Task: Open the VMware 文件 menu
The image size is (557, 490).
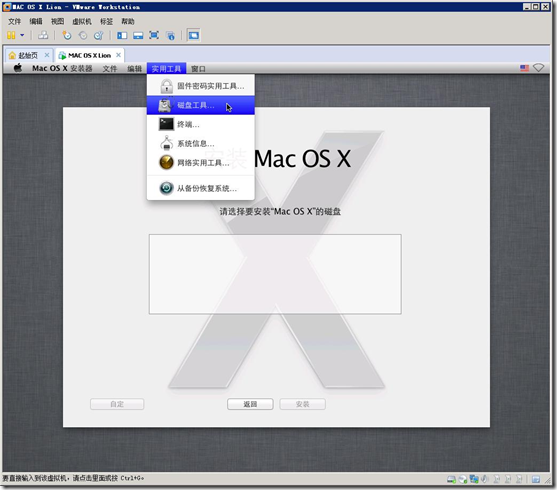Action: [x=15, y=21]
